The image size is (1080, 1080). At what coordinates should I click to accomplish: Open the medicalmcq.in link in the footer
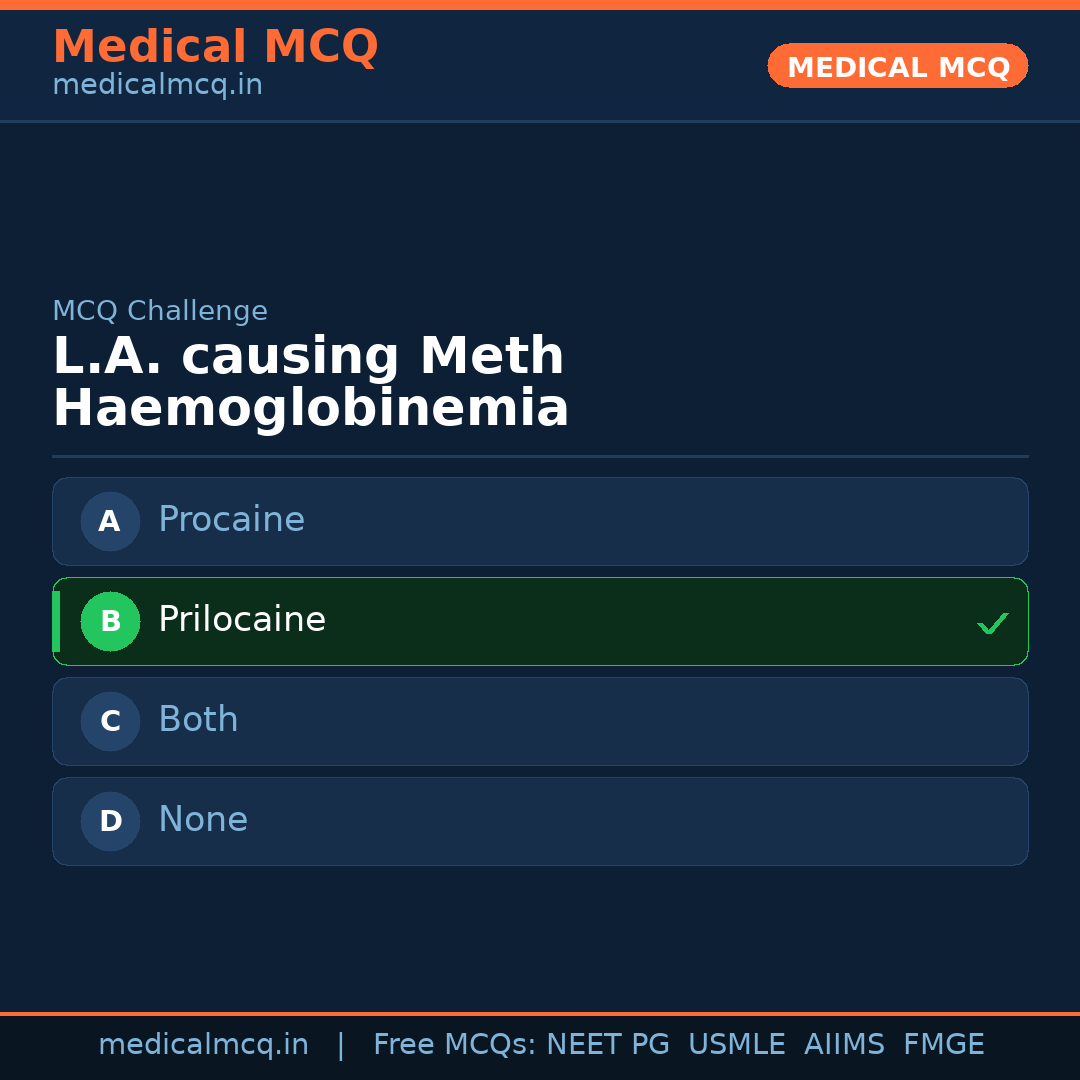[203, 1045]
